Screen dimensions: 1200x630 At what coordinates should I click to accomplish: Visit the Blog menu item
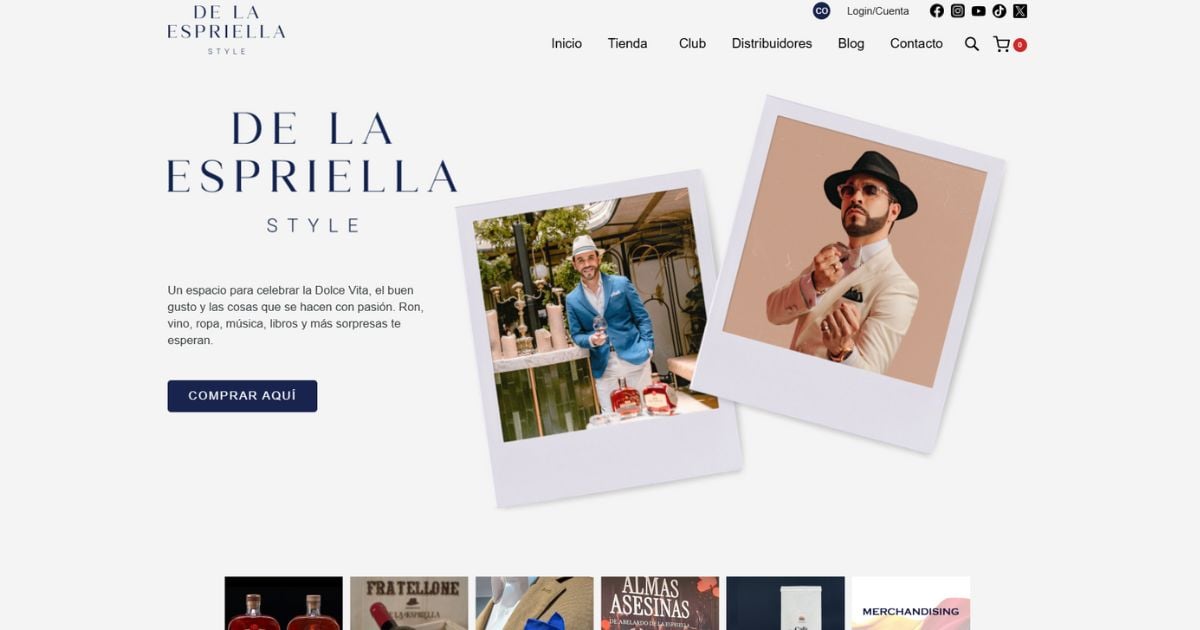851,44
